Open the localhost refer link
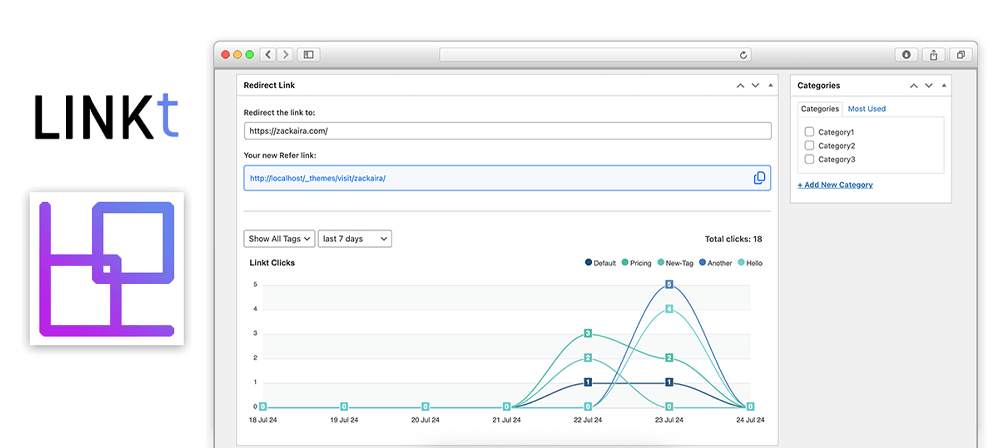The width and height of the screenshot is (1000, 448). [x=317, y=178]
